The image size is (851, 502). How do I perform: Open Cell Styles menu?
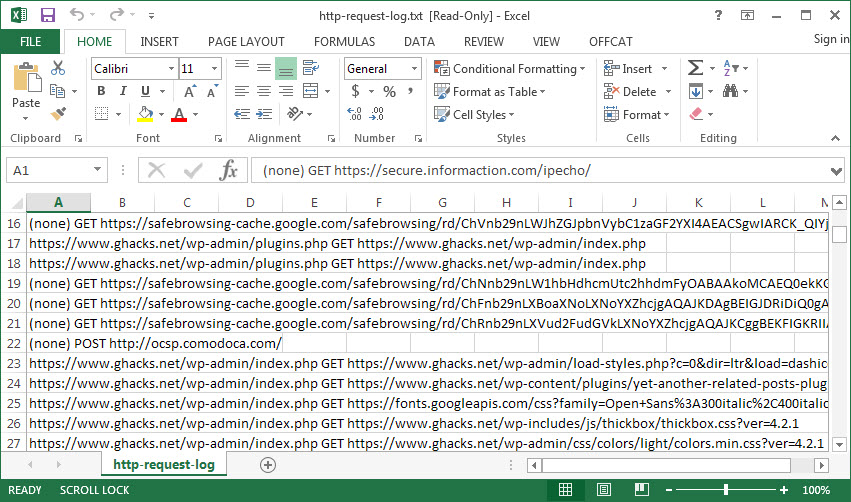click(x=474, y=115)
